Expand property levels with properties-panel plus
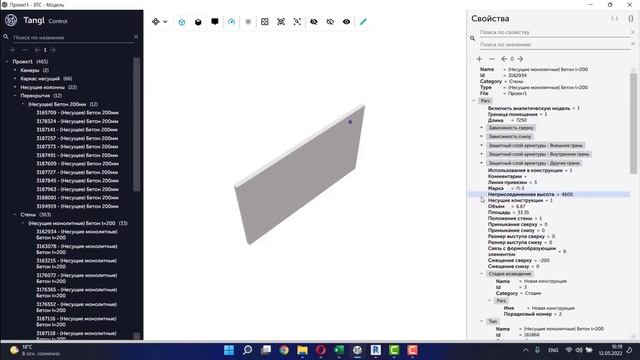This screenshot has height=360, width=640. (x=479, y=59)
